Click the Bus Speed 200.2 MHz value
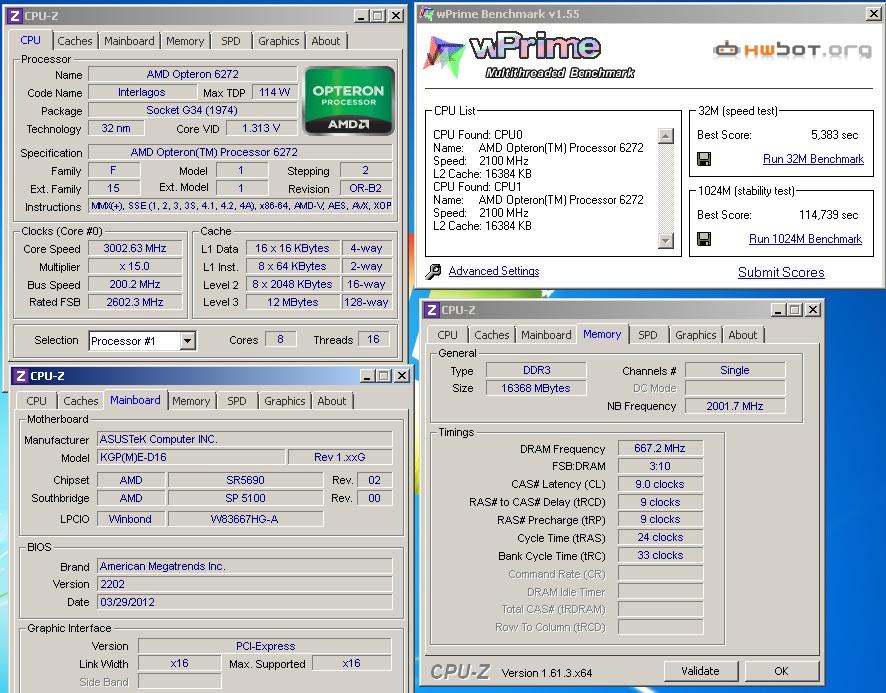Screen dimensions: 886x693 pos(135,284)
